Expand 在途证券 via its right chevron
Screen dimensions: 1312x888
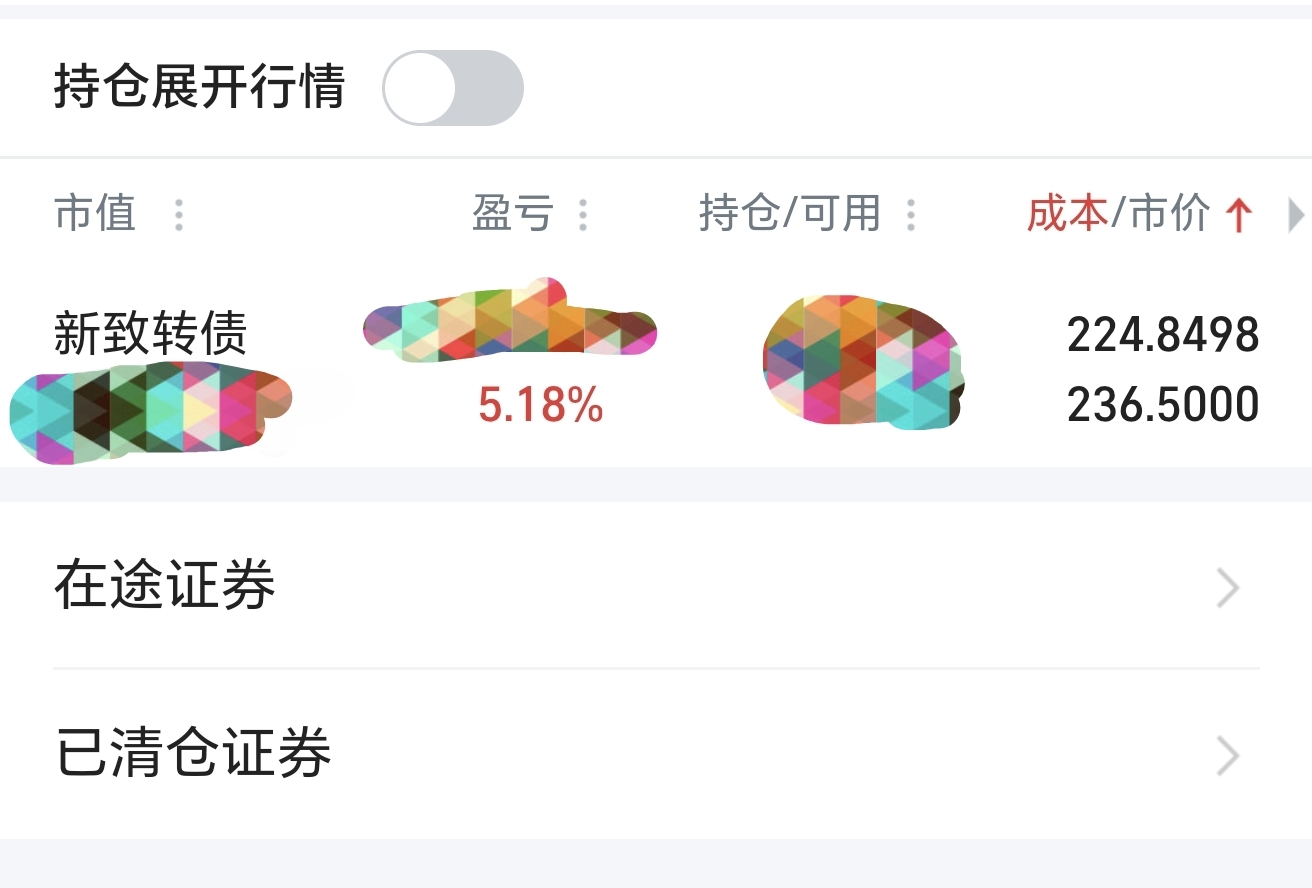pyautogui.click(x=1228, y=588)
